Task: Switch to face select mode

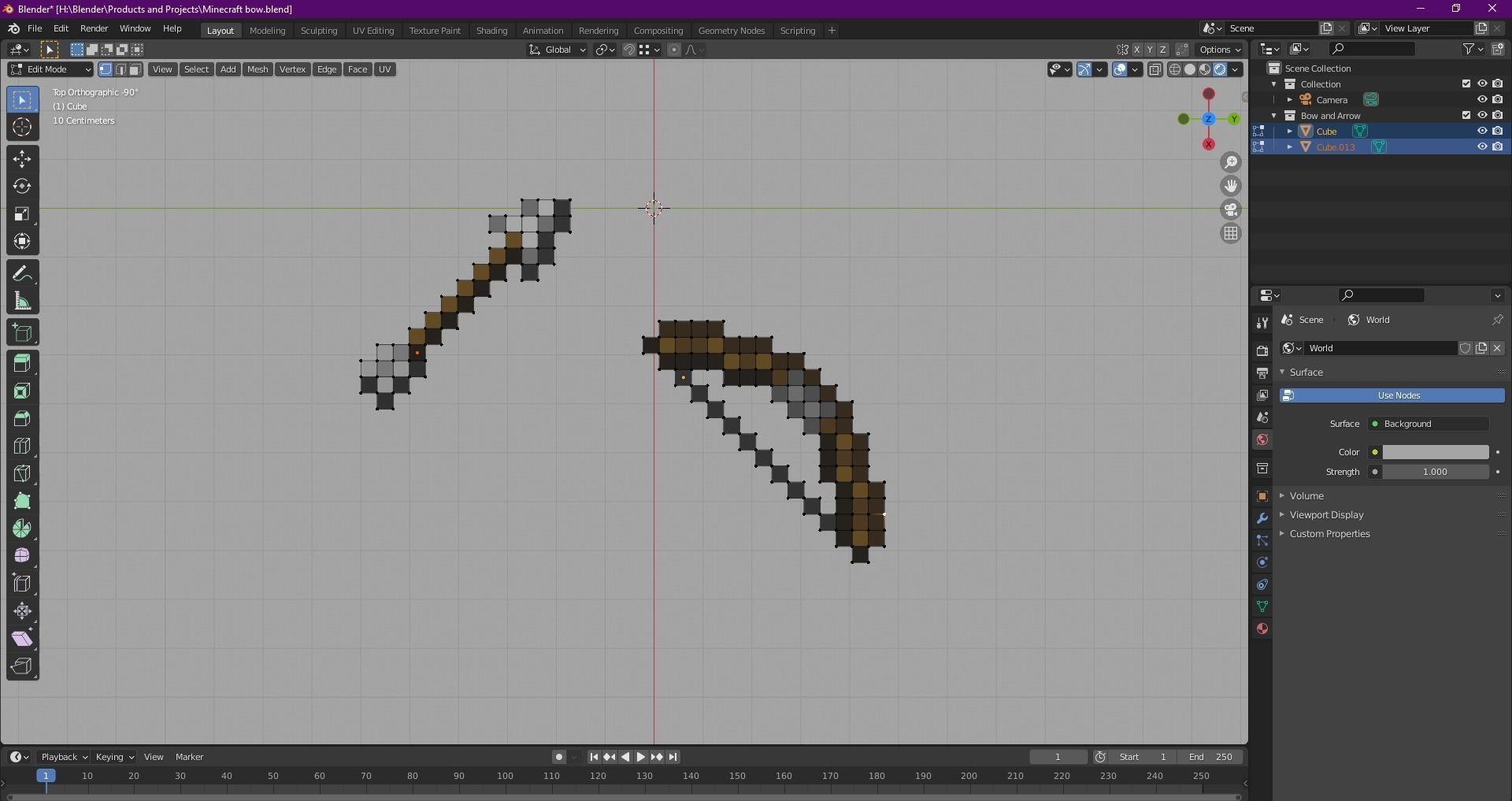Action: (x=135, y=69)
